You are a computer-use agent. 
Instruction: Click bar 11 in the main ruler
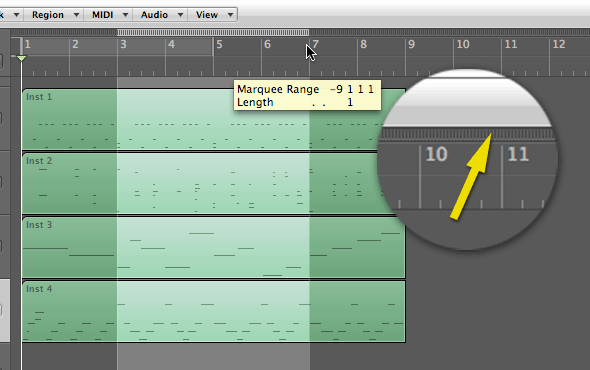click(511, 44)
